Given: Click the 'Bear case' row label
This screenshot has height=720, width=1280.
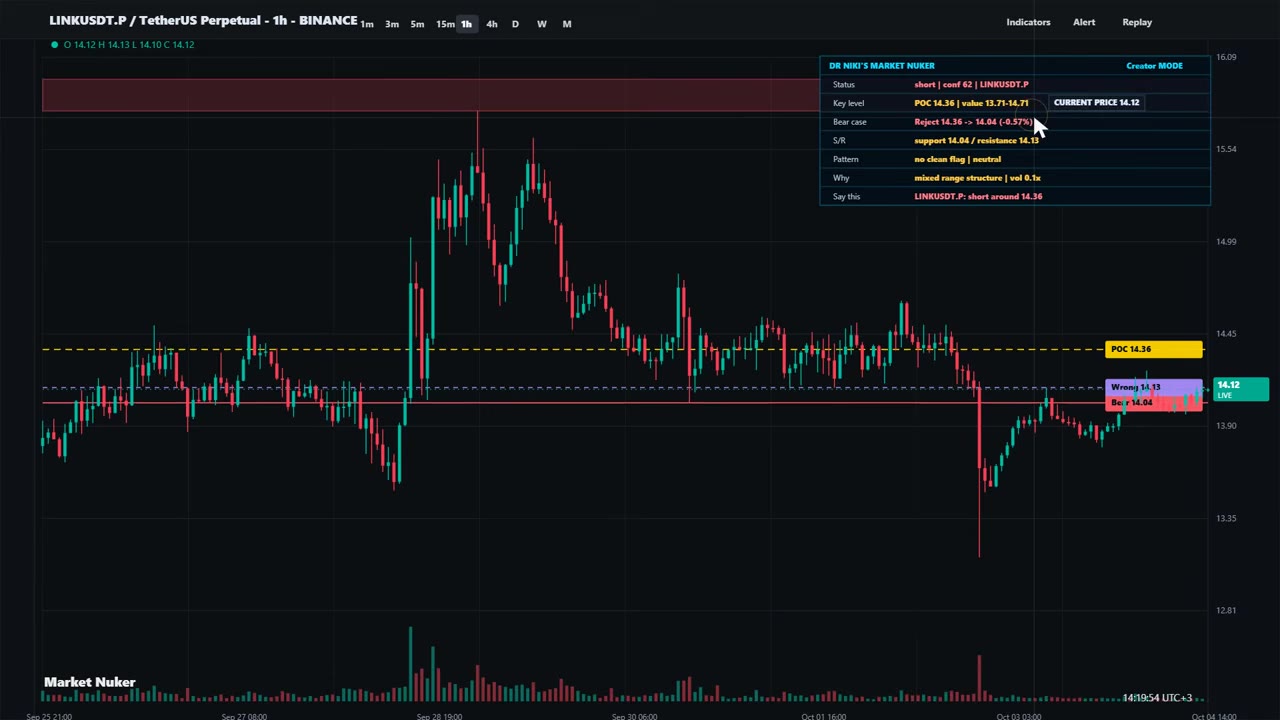Looking at the screenshot, I should coord(849,122).
